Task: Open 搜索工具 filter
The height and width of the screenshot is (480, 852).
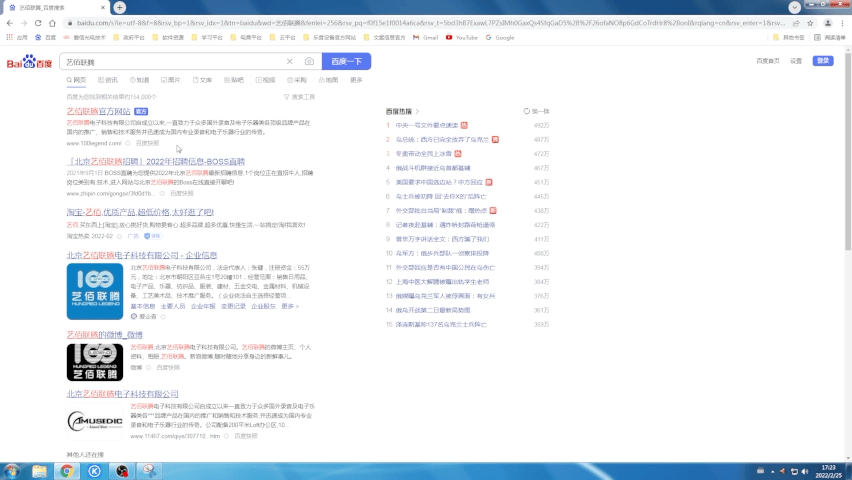Action: (x=299, y=97)
